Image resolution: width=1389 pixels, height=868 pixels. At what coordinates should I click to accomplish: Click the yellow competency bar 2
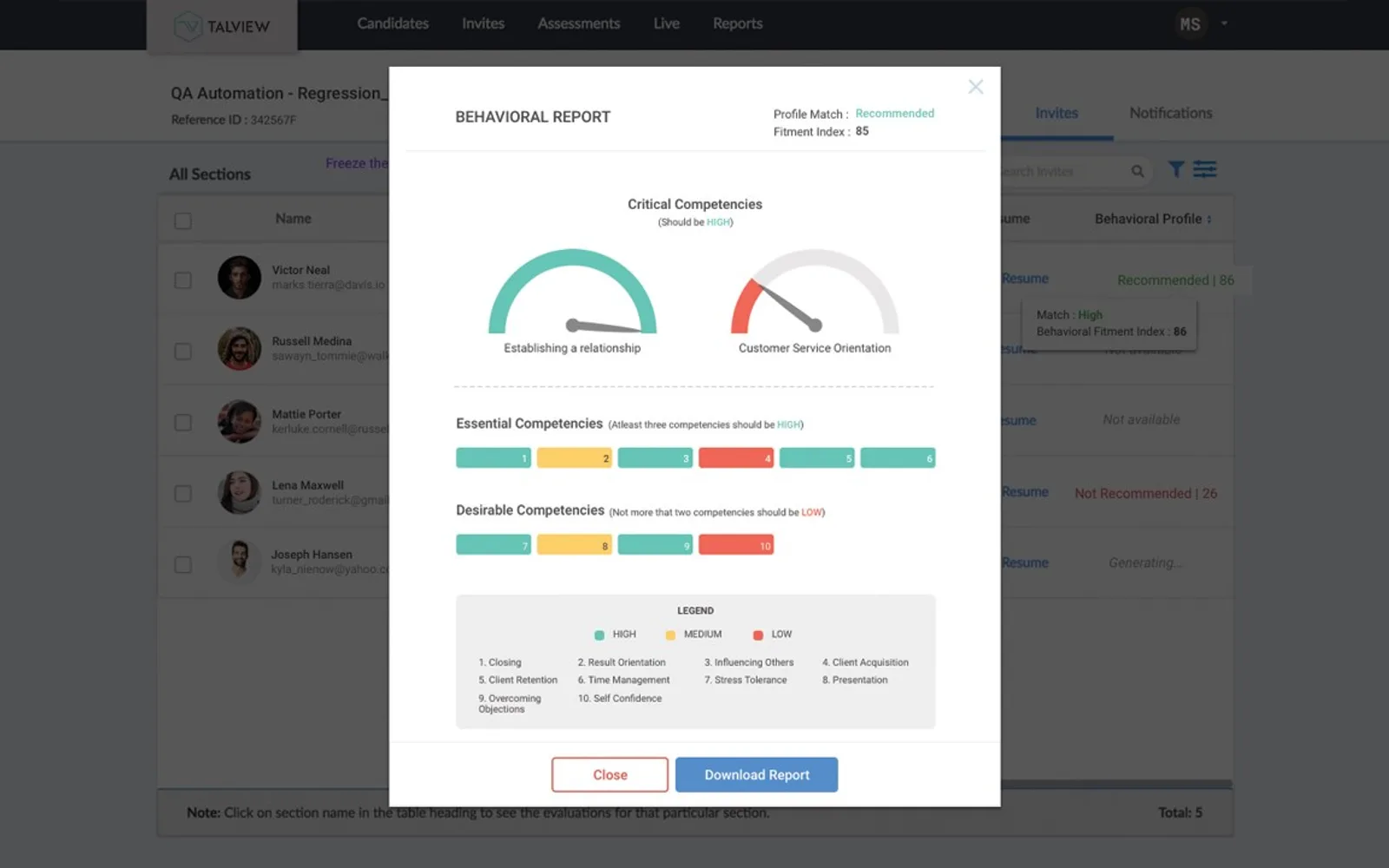[x=574, y=457]
